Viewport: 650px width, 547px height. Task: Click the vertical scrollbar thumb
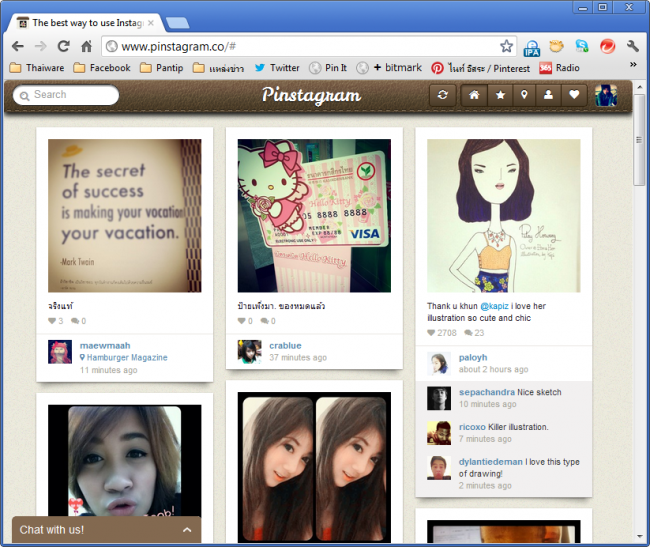[639, 140]
